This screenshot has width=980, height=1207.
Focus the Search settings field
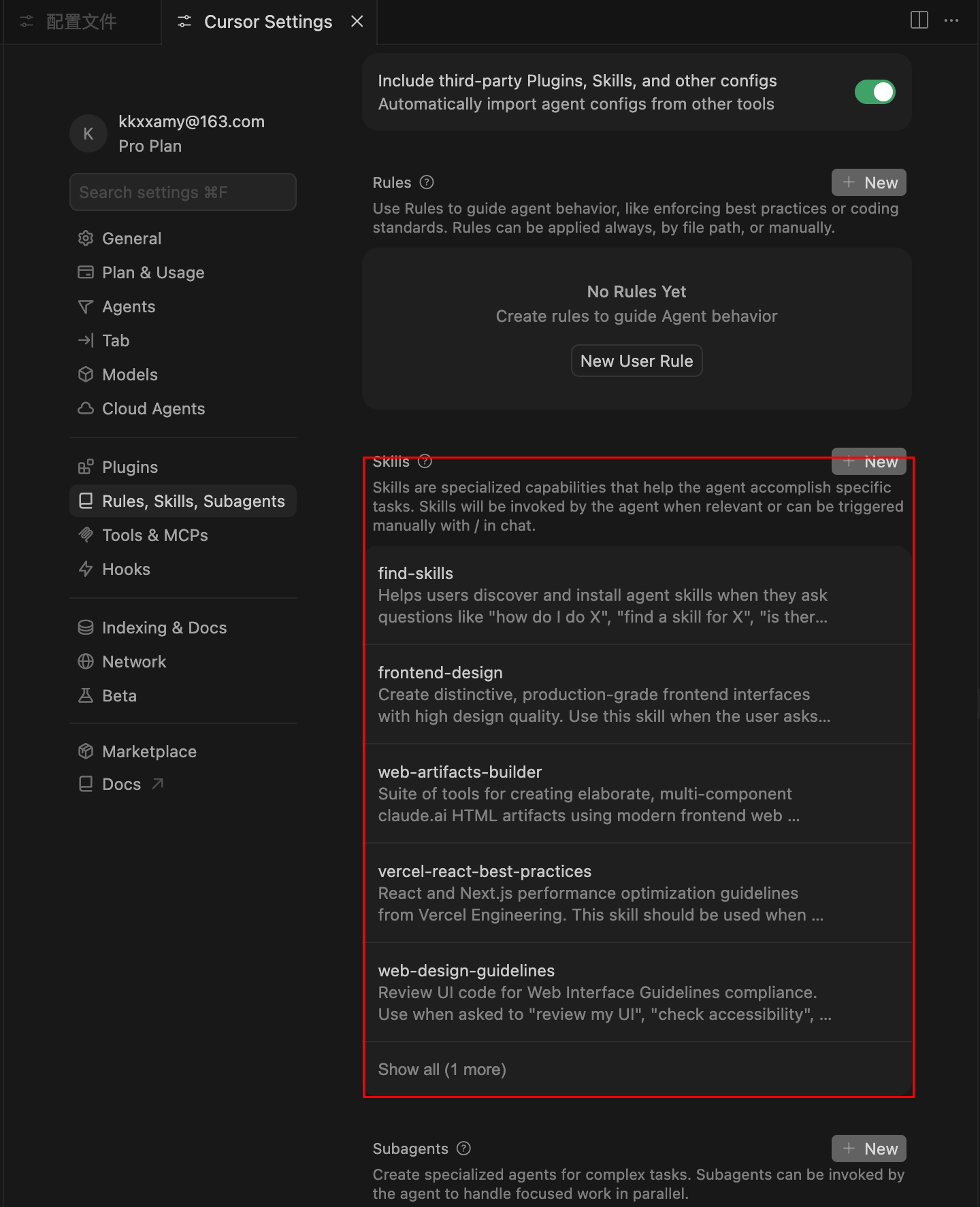[183, 192]
